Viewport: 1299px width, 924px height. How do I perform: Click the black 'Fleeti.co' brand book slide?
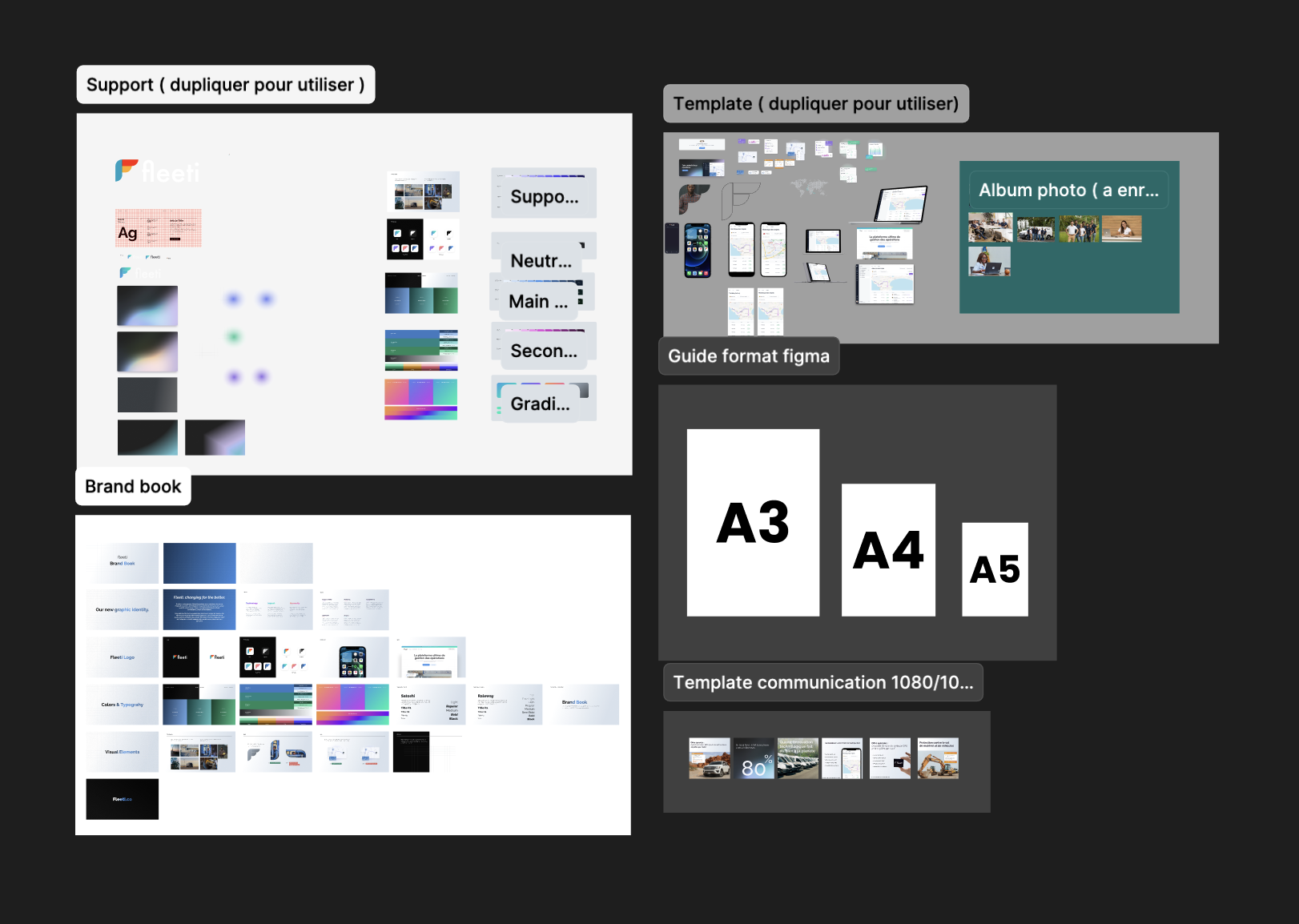(122, 799)
